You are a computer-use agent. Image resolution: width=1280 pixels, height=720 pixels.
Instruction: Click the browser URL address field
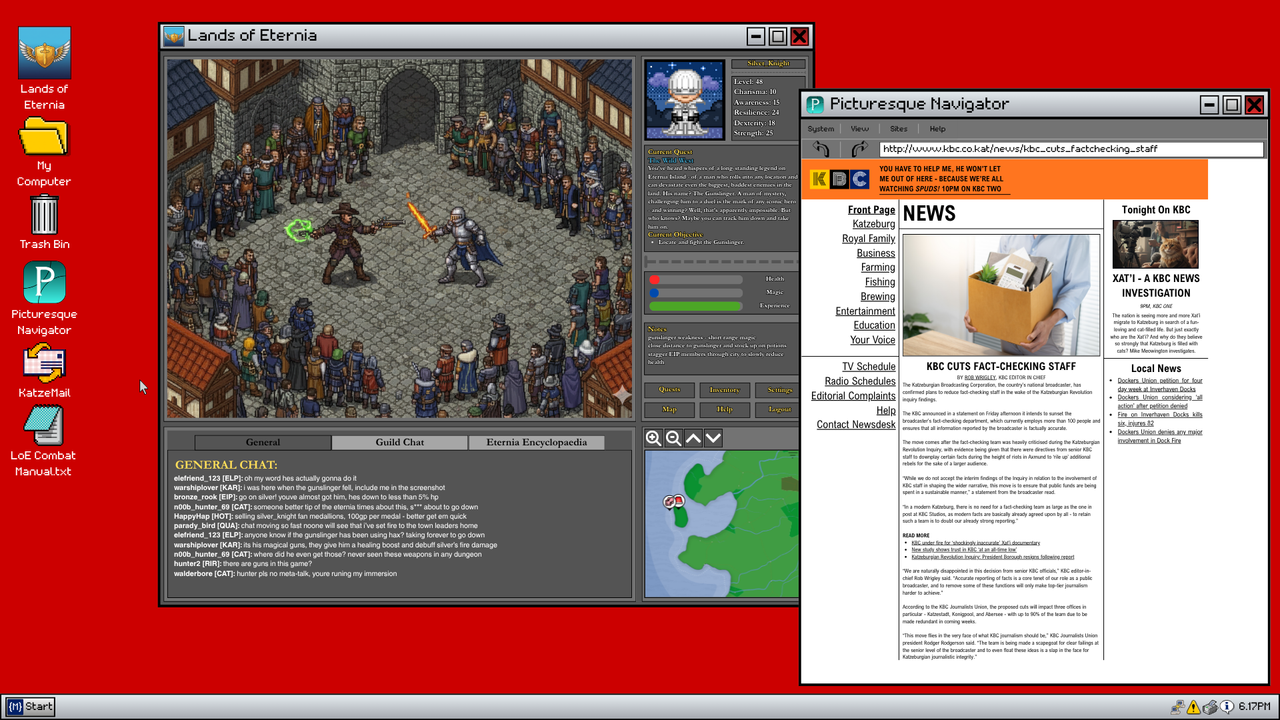click(1072, 149)
